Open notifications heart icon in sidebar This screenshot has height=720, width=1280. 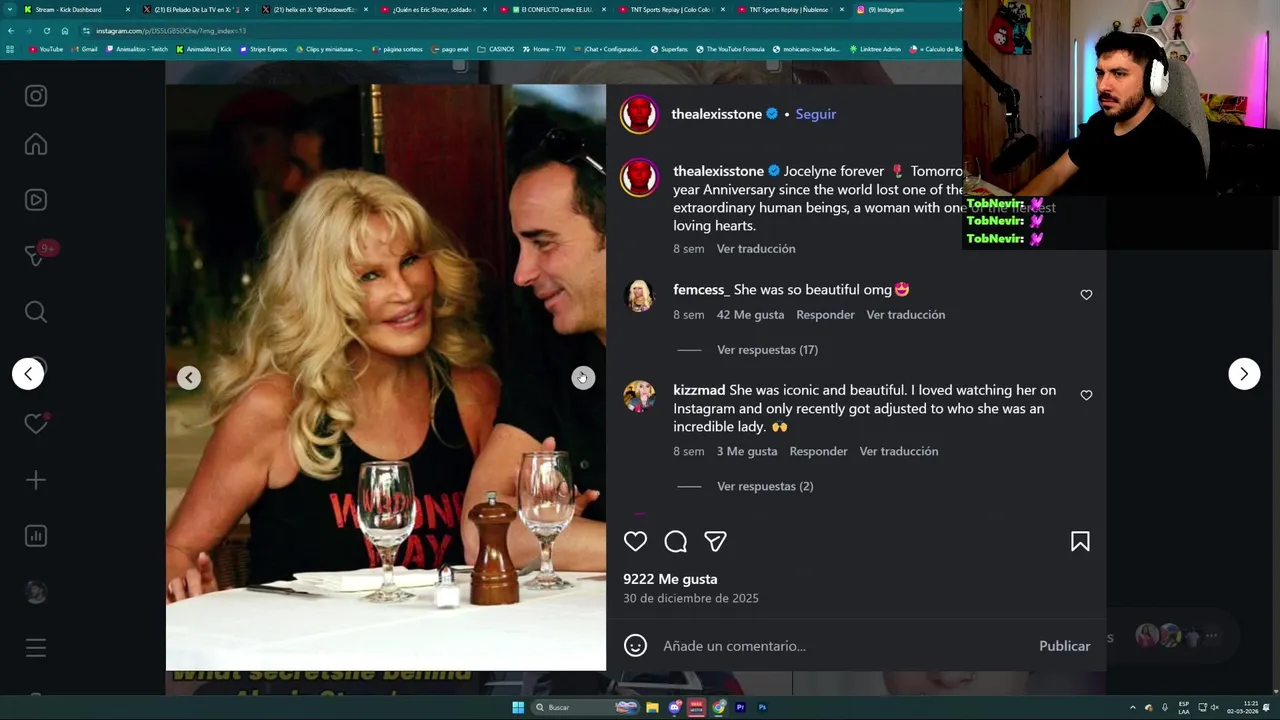(x=36, y=424)
